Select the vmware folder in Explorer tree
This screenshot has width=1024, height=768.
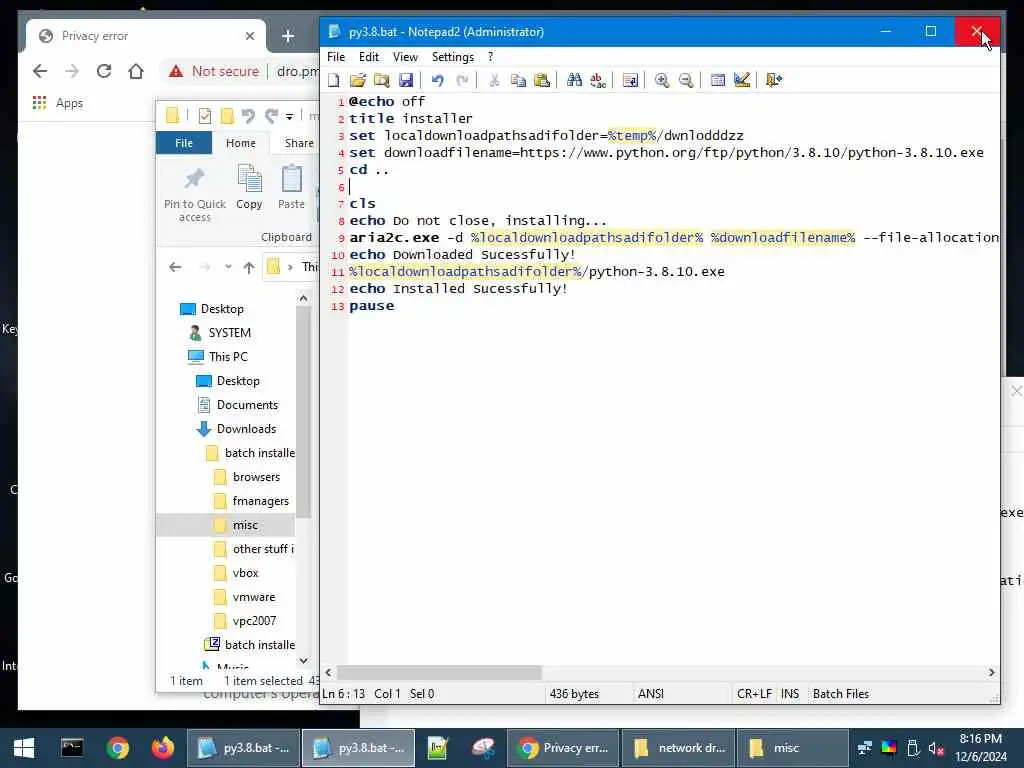click(x=253, y=597)
